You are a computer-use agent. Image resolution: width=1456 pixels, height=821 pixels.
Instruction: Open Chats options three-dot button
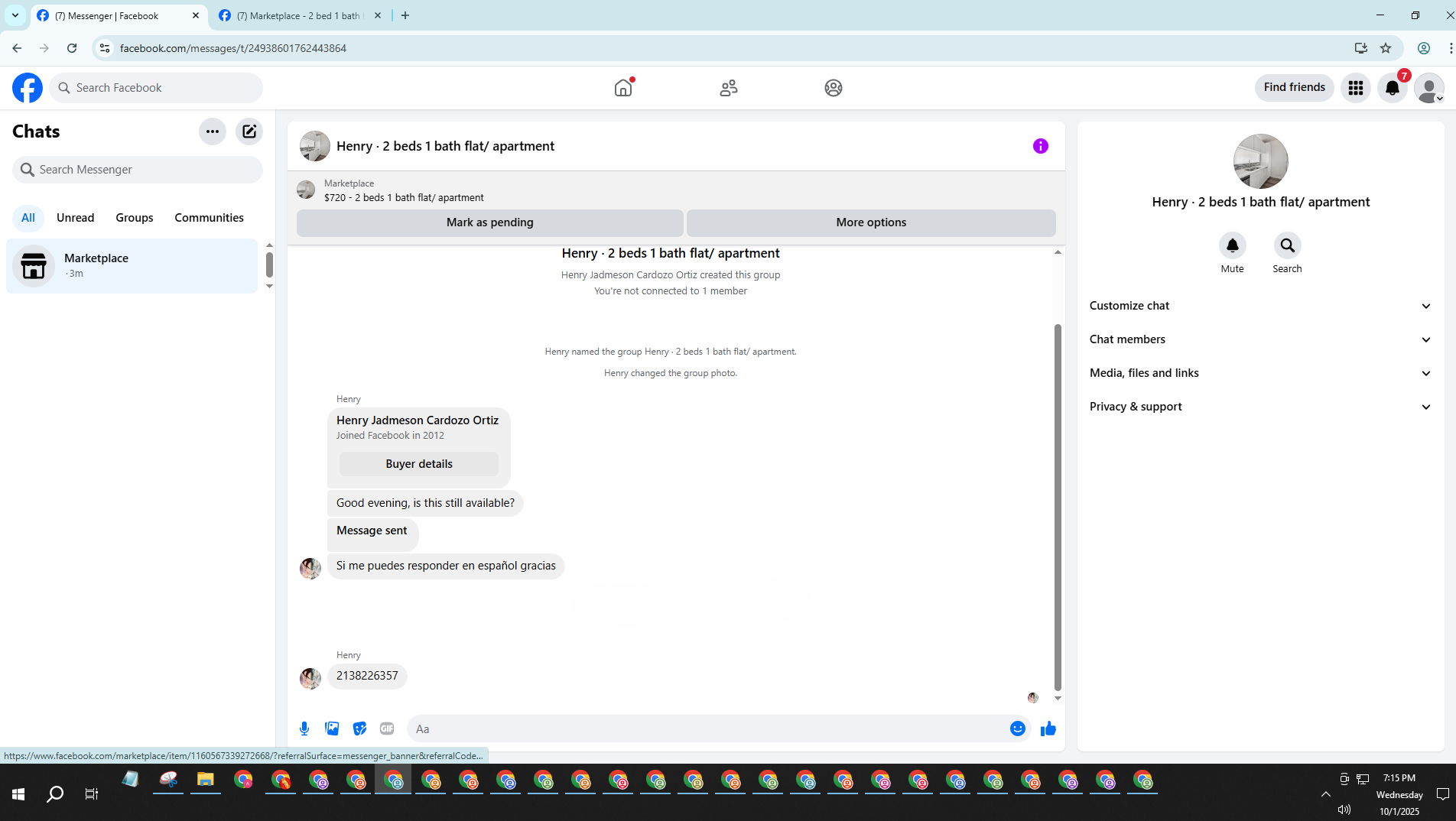(213, 131)
